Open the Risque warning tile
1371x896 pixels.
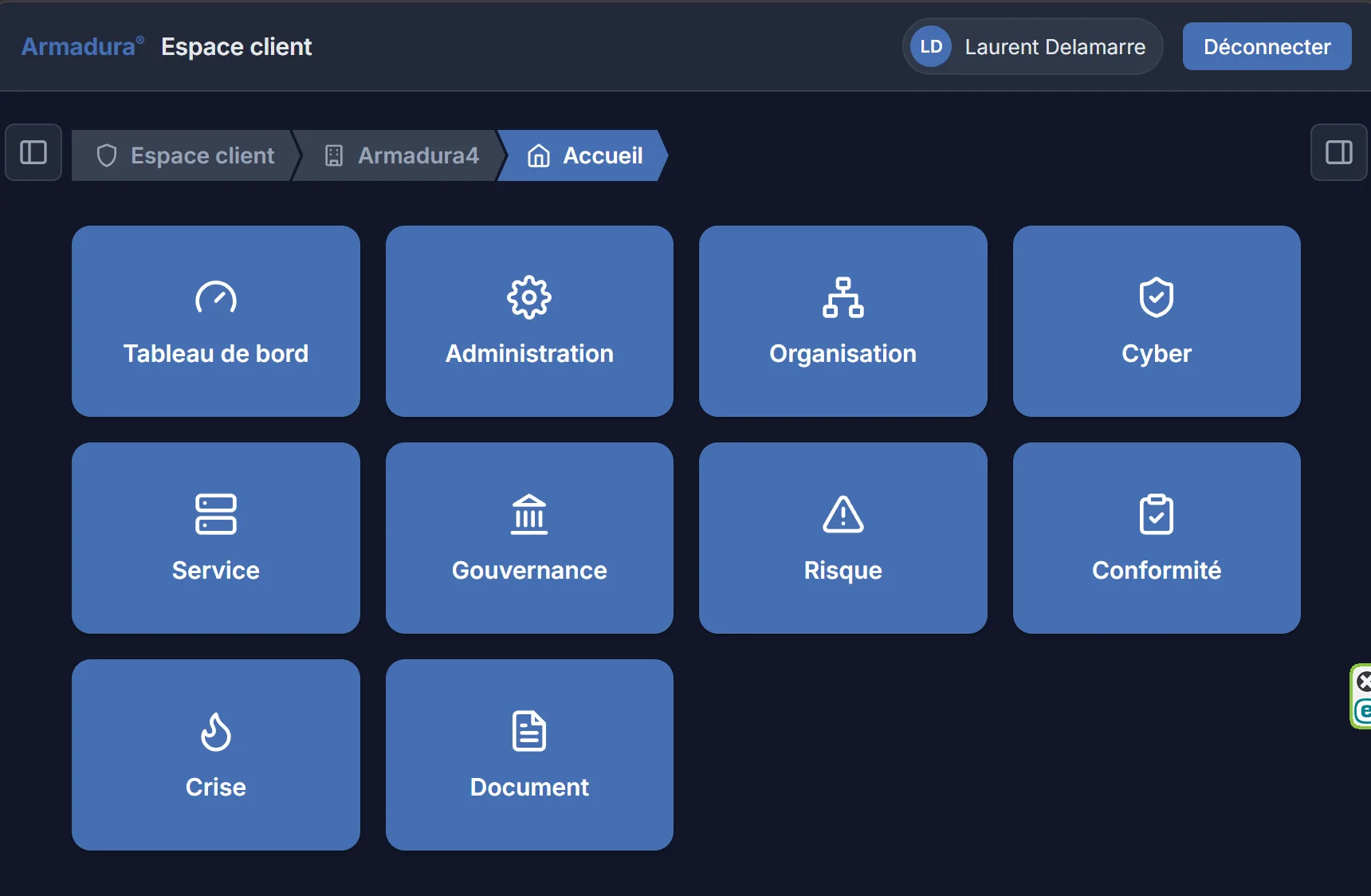(843, 538)
